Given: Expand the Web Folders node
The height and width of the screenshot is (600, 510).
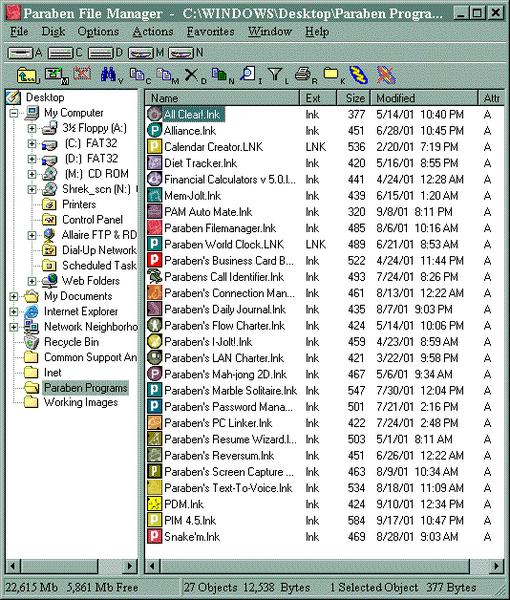Looking at the screenshot, I should (32, 281).
